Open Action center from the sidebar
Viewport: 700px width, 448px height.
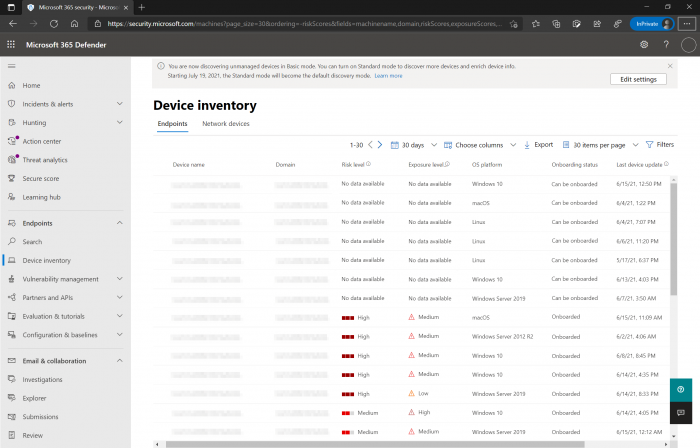pos(41,141)
